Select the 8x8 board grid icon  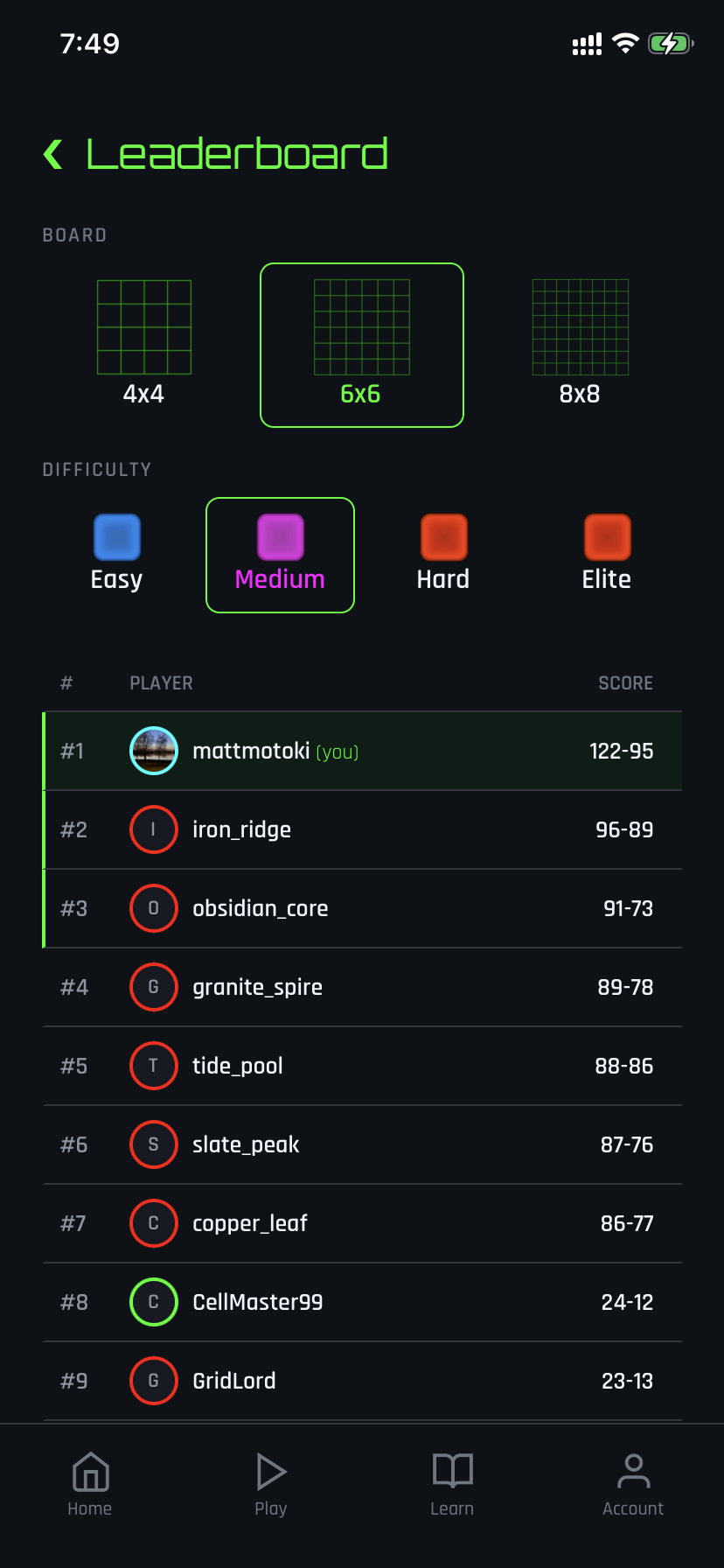[x=580, y=327]
